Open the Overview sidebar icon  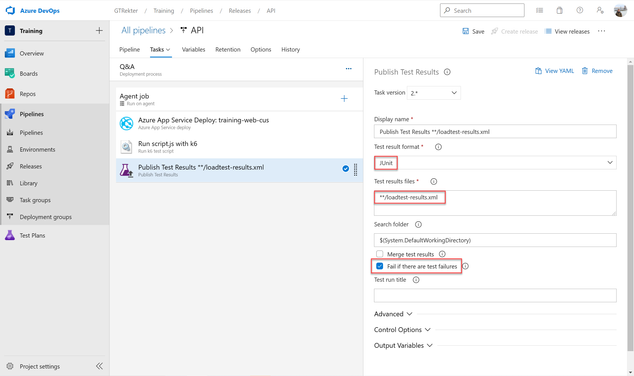pyautogui.click(x=10, y=53)
